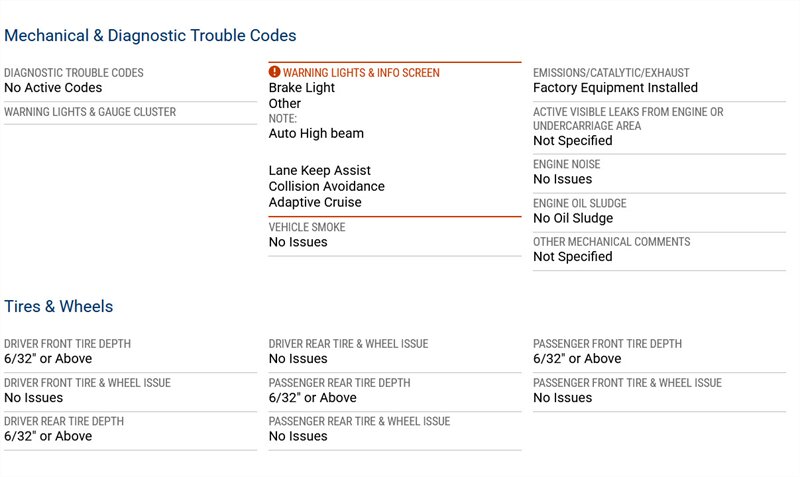
Task: Click the Adaptive Cruise entry
Action: (x=315, y=202)
